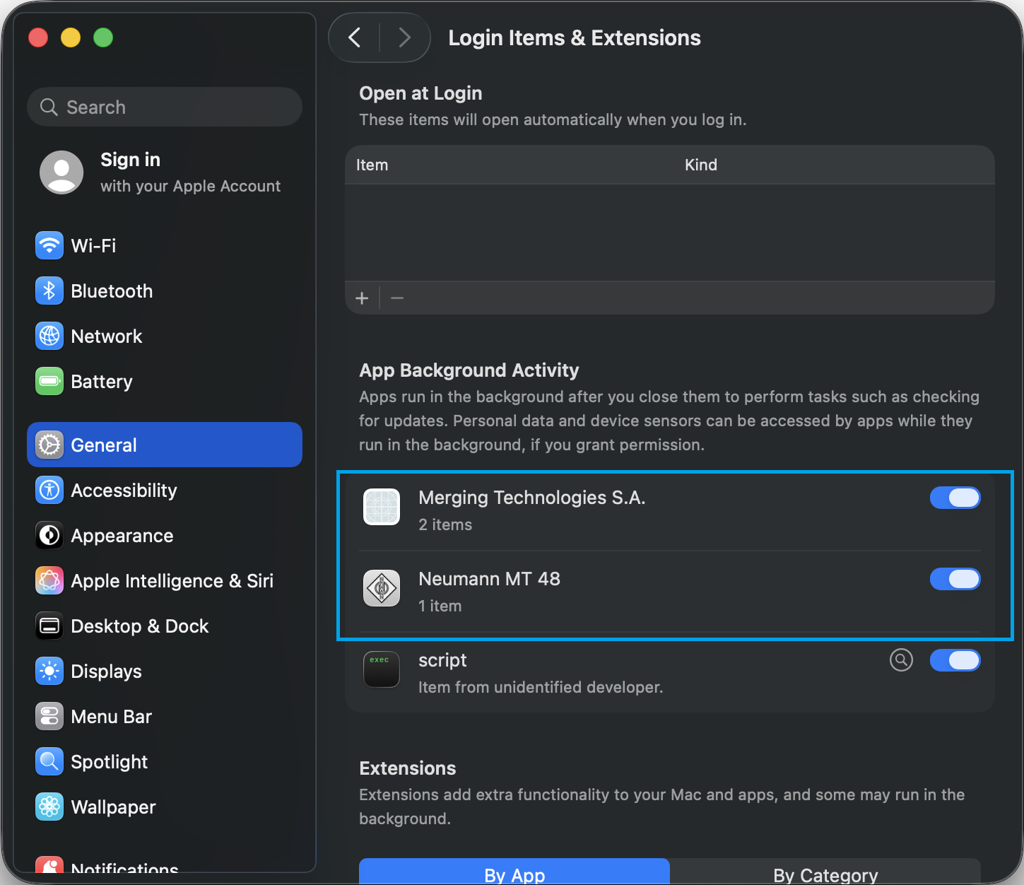The image size is (1024, 885).
Task: Open Apple Intelligence & Siri settings
Action: 165,581
